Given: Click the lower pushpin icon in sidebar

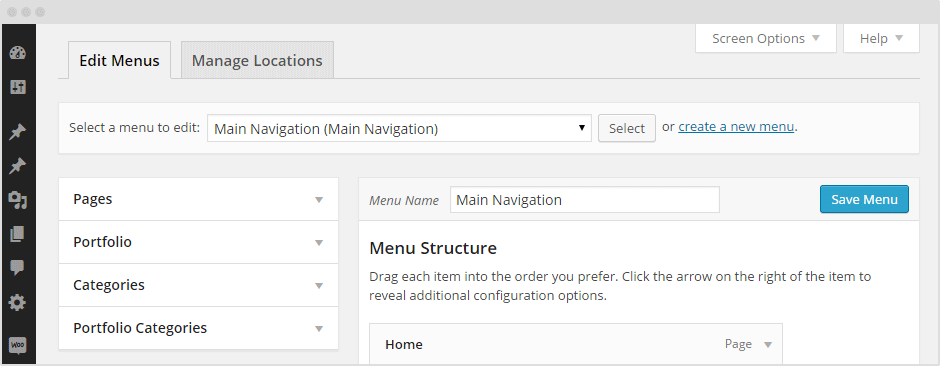Looking at the screenshot, I should tap(18, 166).
